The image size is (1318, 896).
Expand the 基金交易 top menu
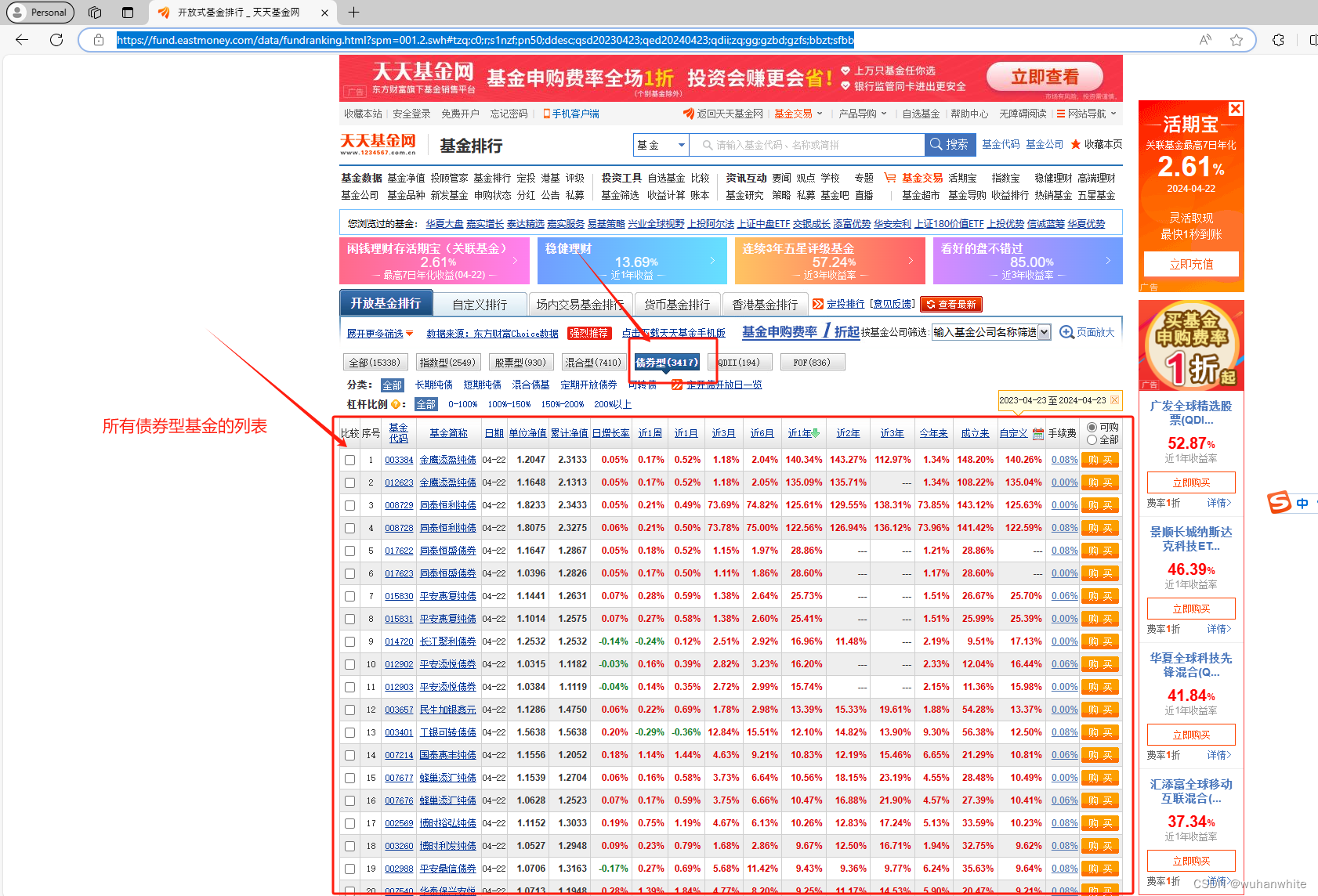798,114
